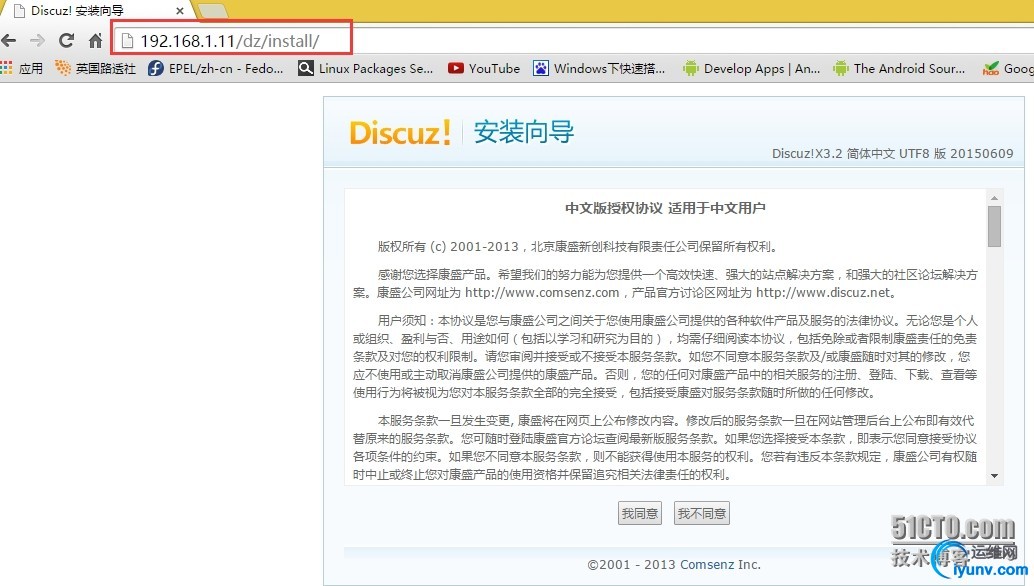Screen dimensions: 1034x586
Task: Click the license scrollbar down arrow
Action: pos(994,475)
